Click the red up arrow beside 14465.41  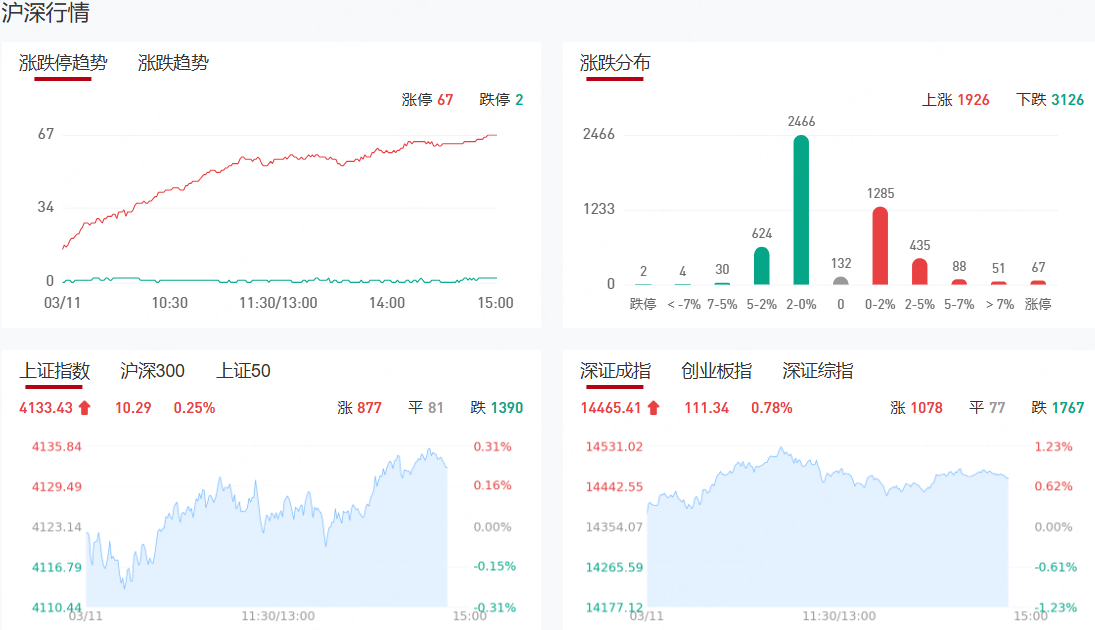tap(653, 408)
